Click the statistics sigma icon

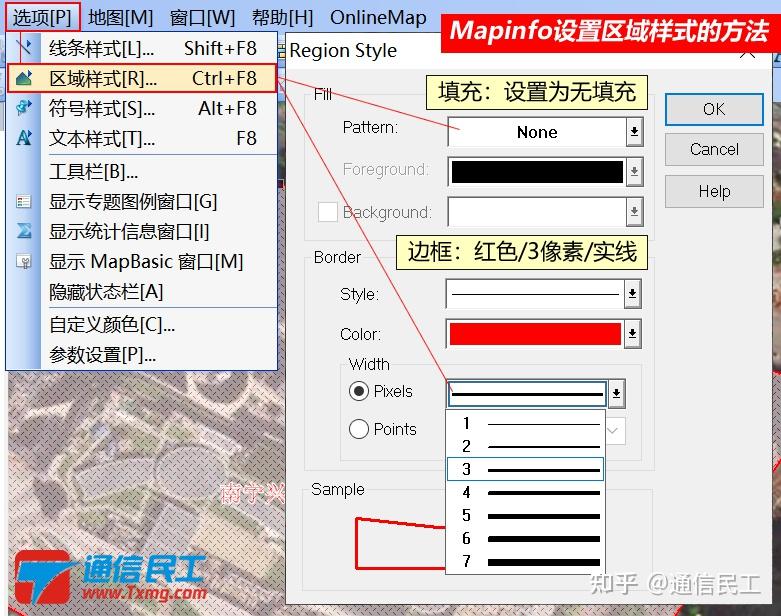tap(23, 231)
